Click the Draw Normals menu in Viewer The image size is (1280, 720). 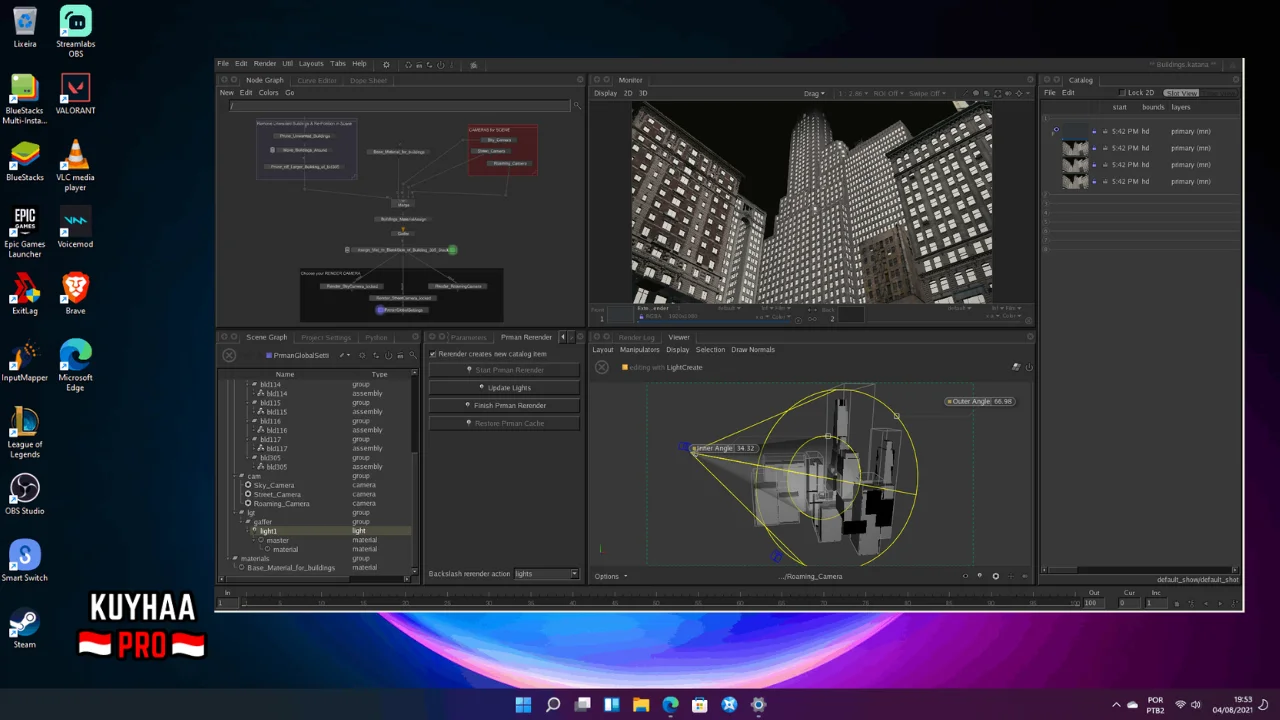click(x=753, y=350)
